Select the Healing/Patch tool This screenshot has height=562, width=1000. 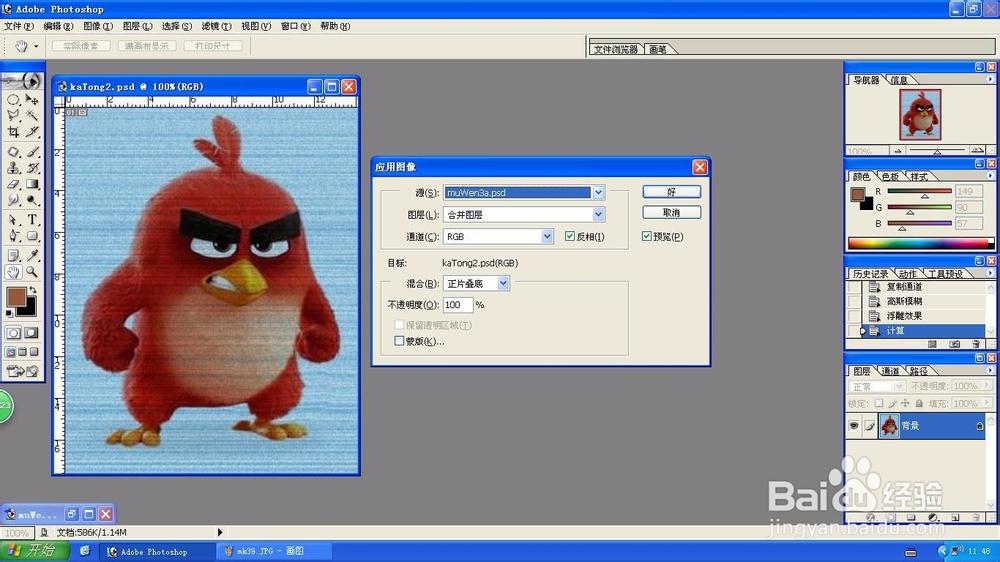click(x=13, y=152)
